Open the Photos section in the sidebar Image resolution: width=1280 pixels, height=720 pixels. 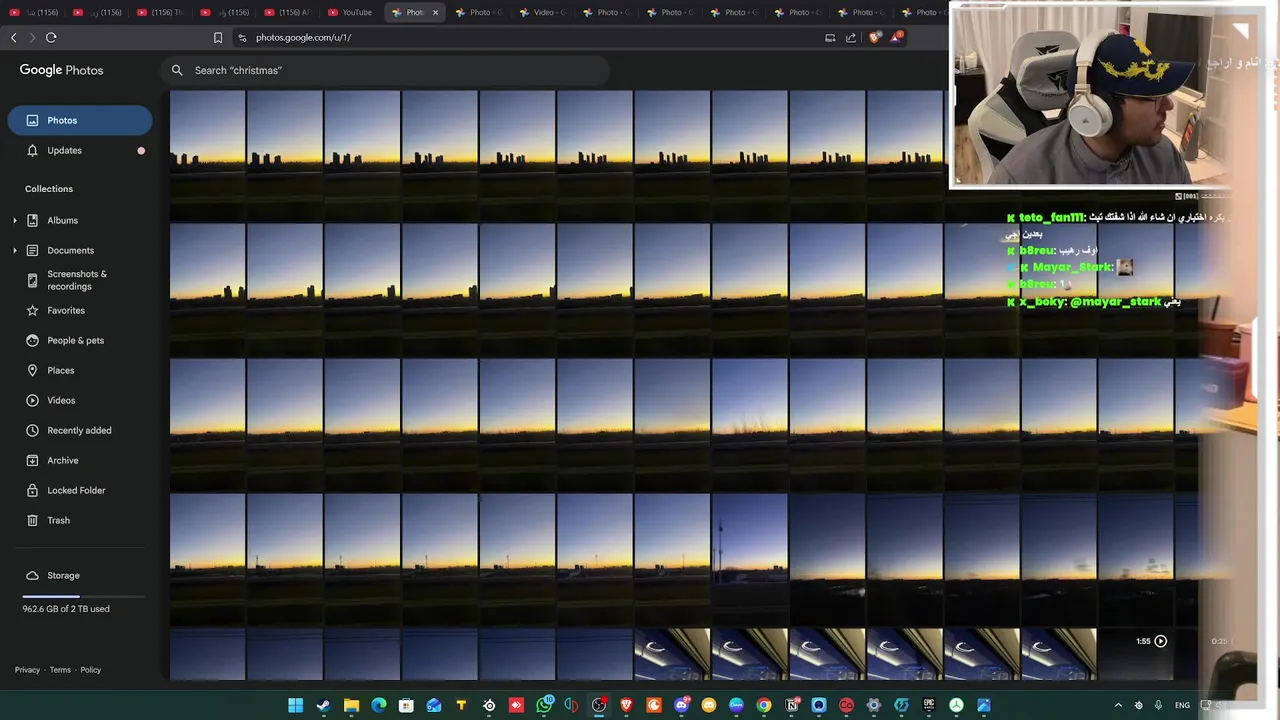tap(80, 120)
